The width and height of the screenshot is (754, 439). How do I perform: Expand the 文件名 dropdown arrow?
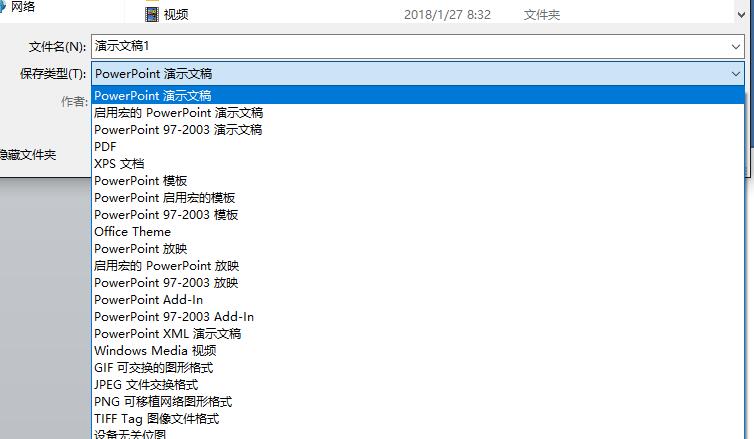coord(736,47)
